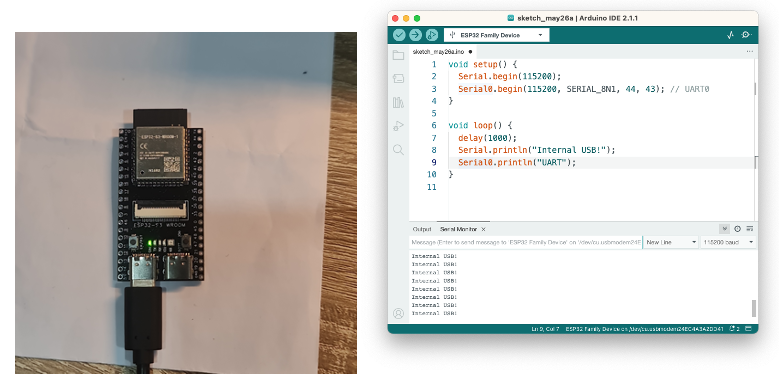The height and width of the screenshot is (383, 779).
Task: Click line number 5 in gutter
Action: click(434, 113)
